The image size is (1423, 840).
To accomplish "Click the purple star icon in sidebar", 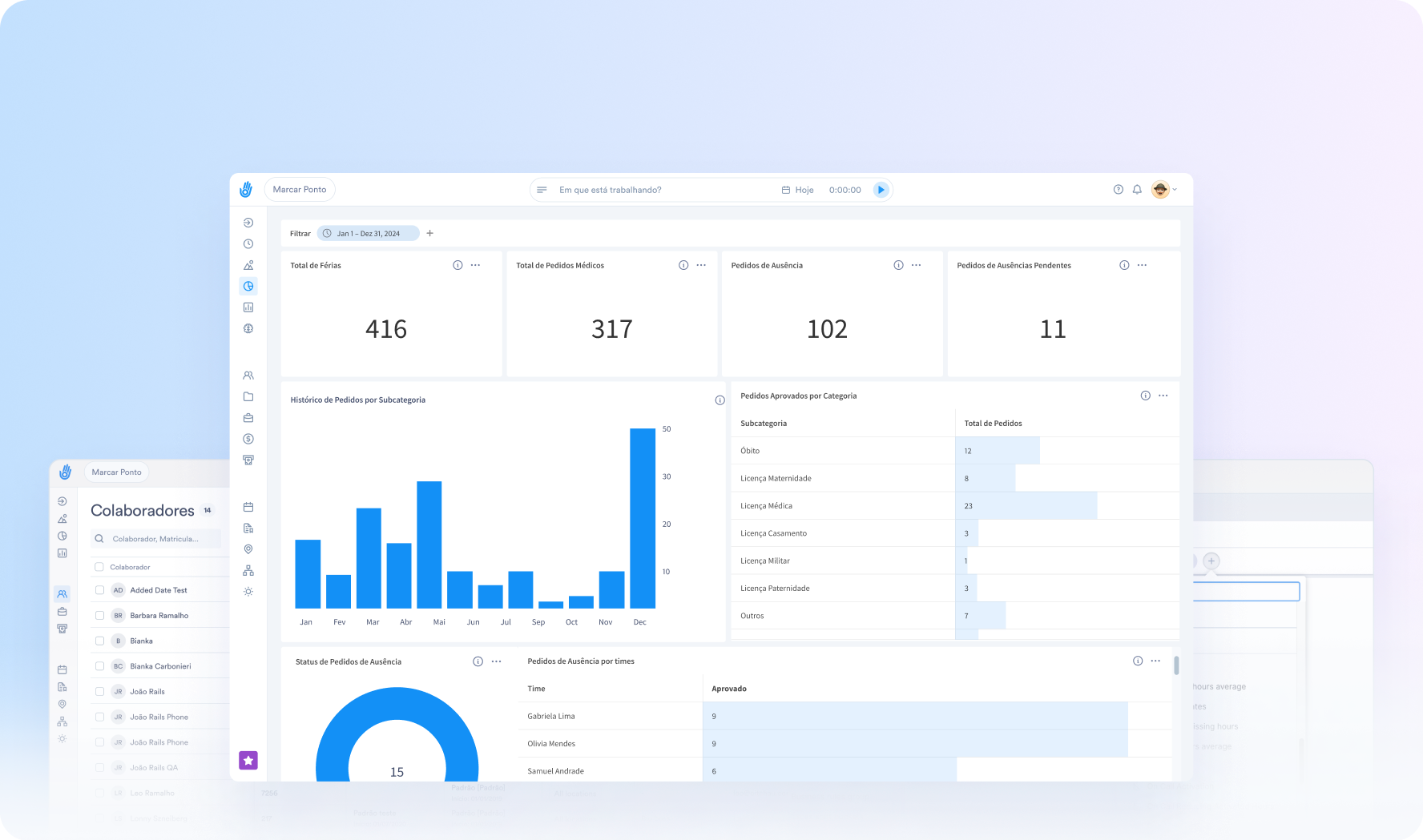I will click(x=248, y=760).
